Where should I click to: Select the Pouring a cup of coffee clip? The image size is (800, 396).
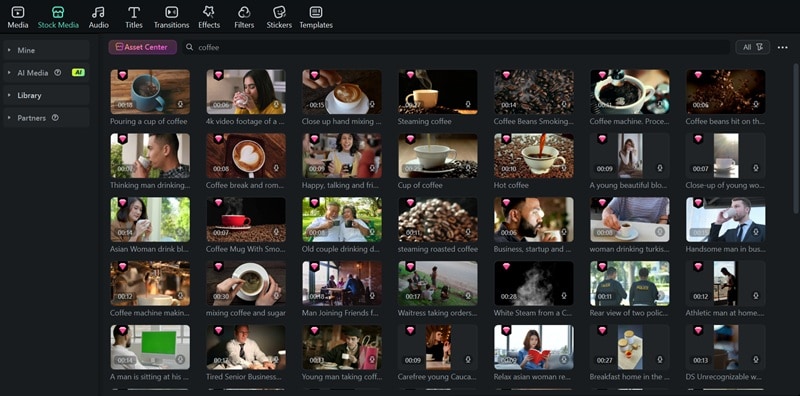(x=150, y=92)
